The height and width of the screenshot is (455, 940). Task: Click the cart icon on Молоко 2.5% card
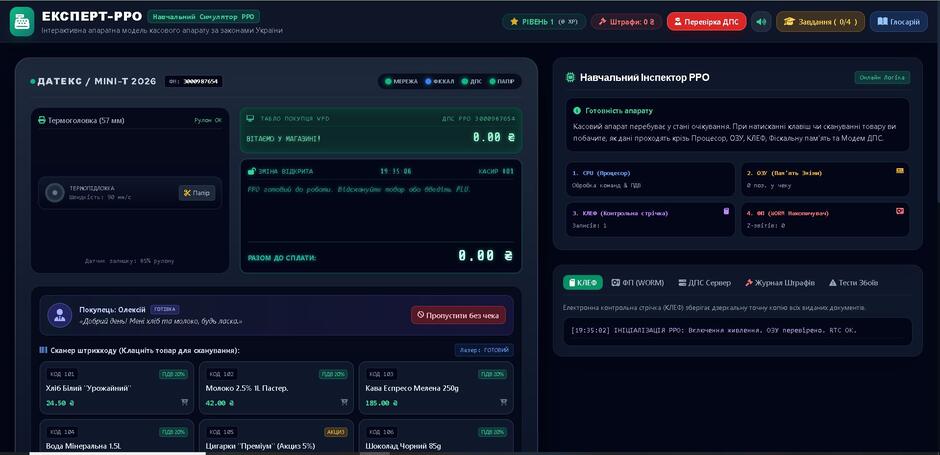pyautogui.click(x=344, y=402)
